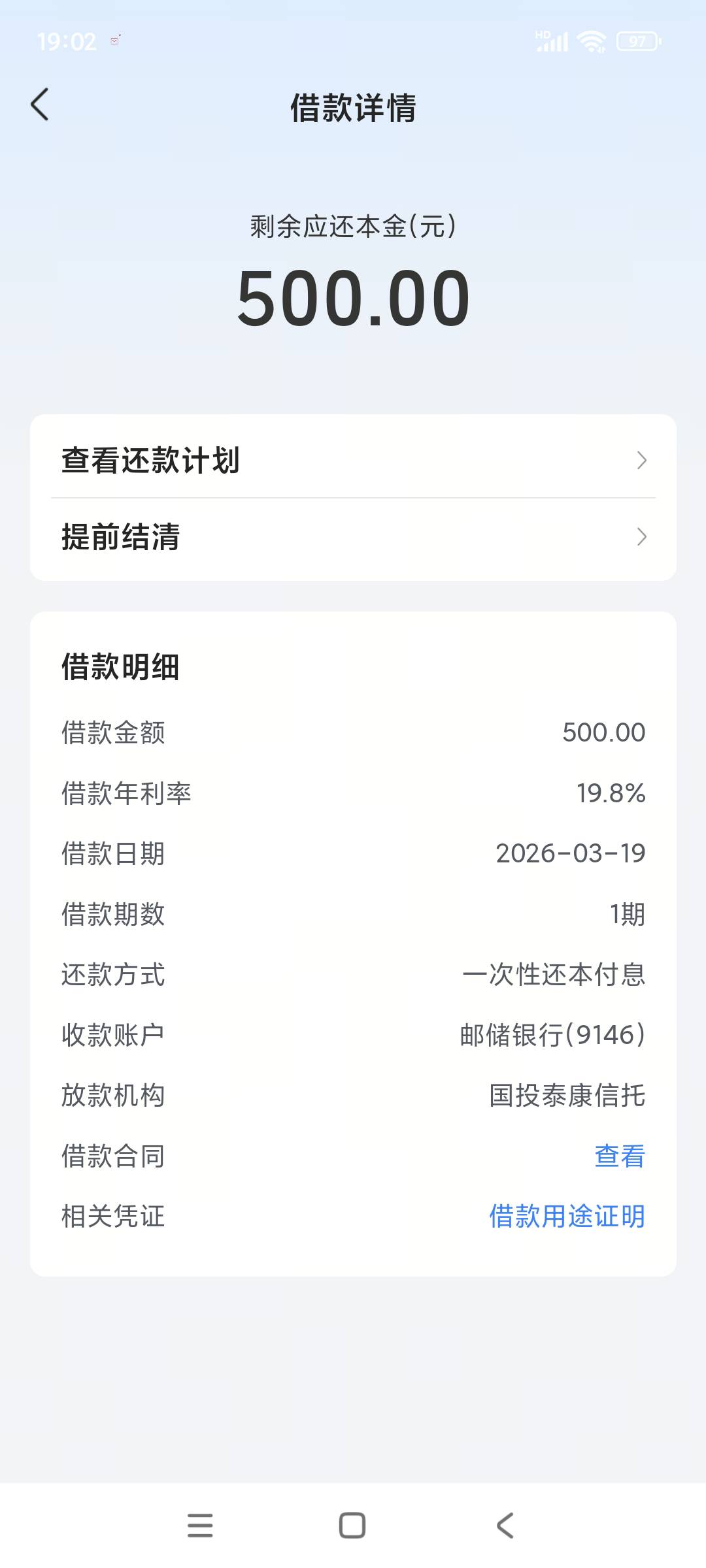Tap the 500.00 remaining principal amount
The width and height of the screenshot is (706, 1568).
click(x=353, y=299)
